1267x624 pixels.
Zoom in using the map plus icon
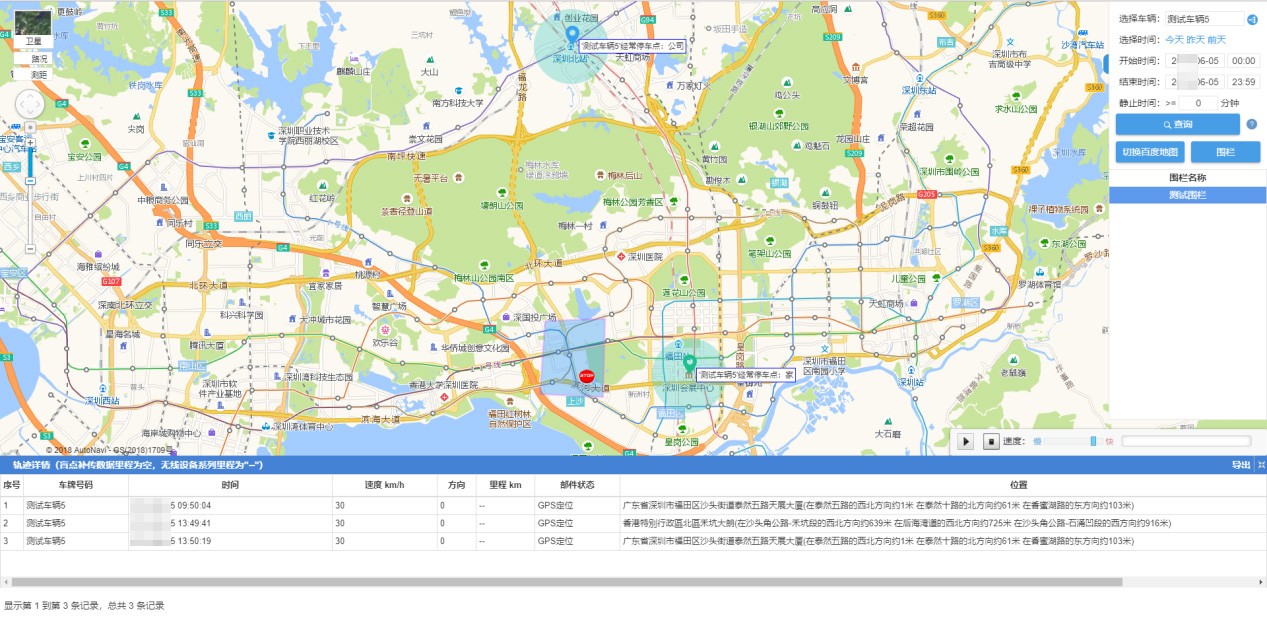31,143
